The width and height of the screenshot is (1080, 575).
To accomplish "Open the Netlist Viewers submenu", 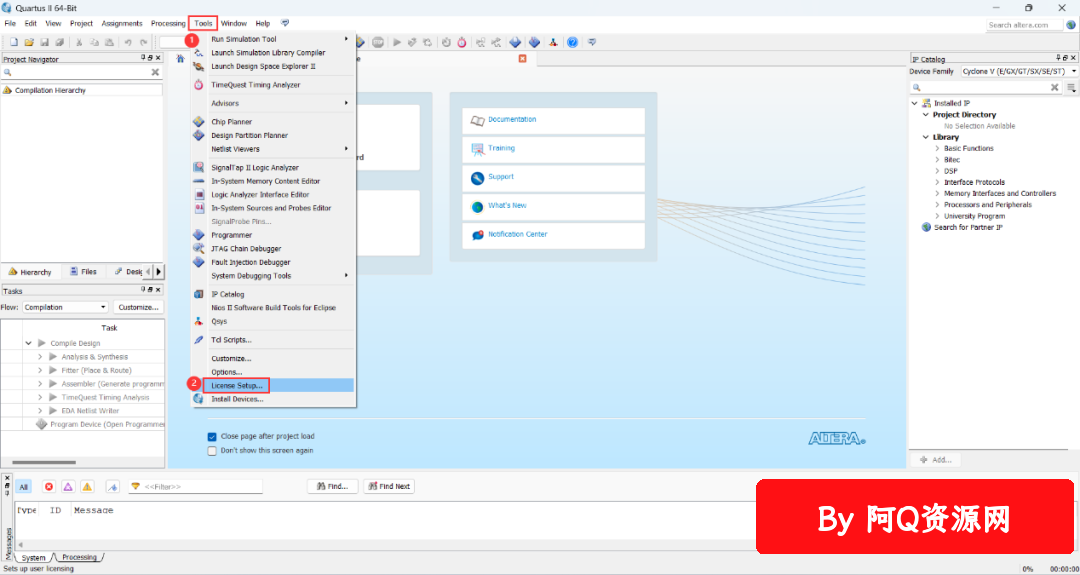I will 273,149.
